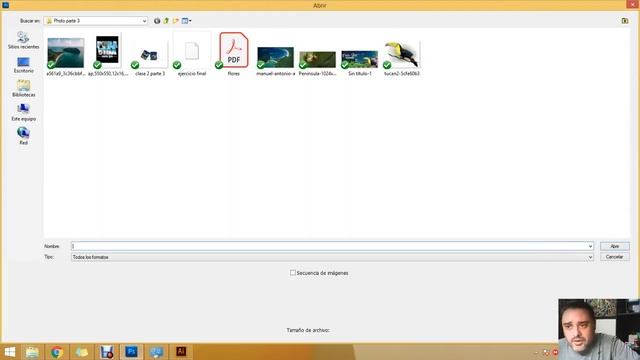Select the manuel-antonio-a image file
Viewport: 640px width, 360px height.
click(276, 57)
